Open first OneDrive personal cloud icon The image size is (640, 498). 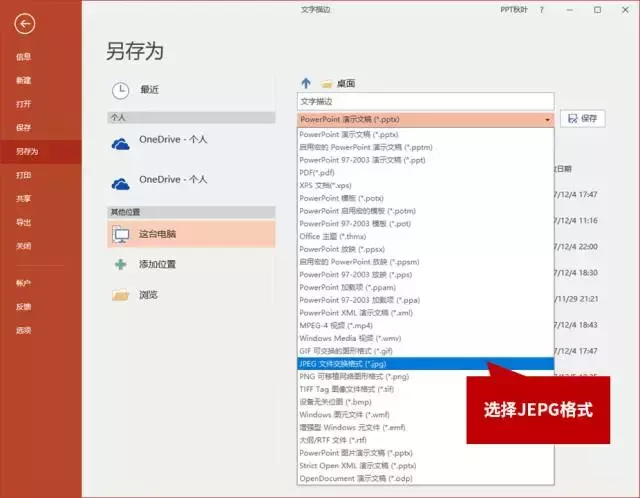pos(121,144)
